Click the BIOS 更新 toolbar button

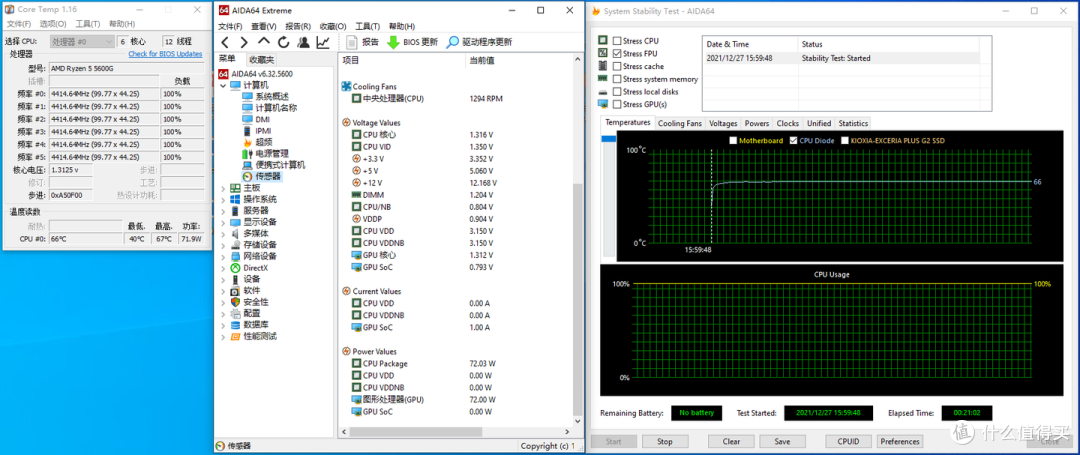[x=412, y=42]
